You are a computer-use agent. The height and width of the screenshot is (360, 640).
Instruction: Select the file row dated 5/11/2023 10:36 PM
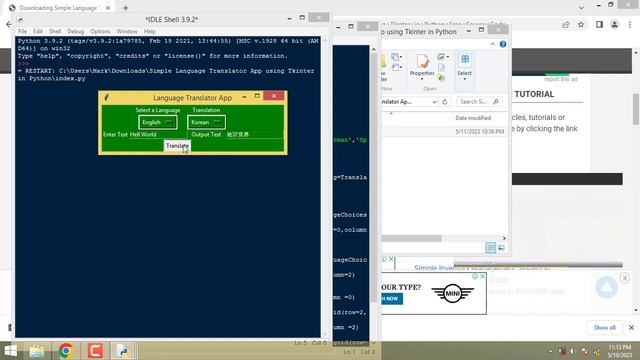click(x=445, y=131)
